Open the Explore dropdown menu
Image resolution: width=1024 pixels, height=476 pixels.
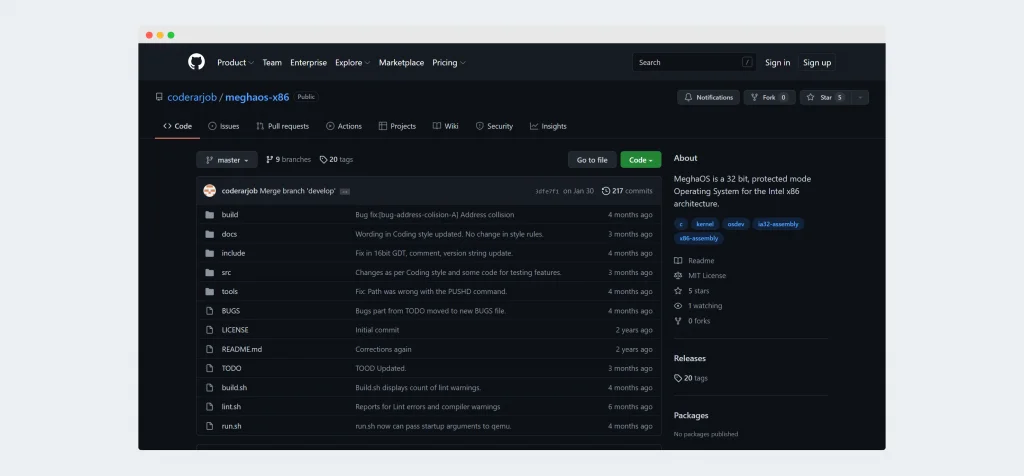coord(353,63)
